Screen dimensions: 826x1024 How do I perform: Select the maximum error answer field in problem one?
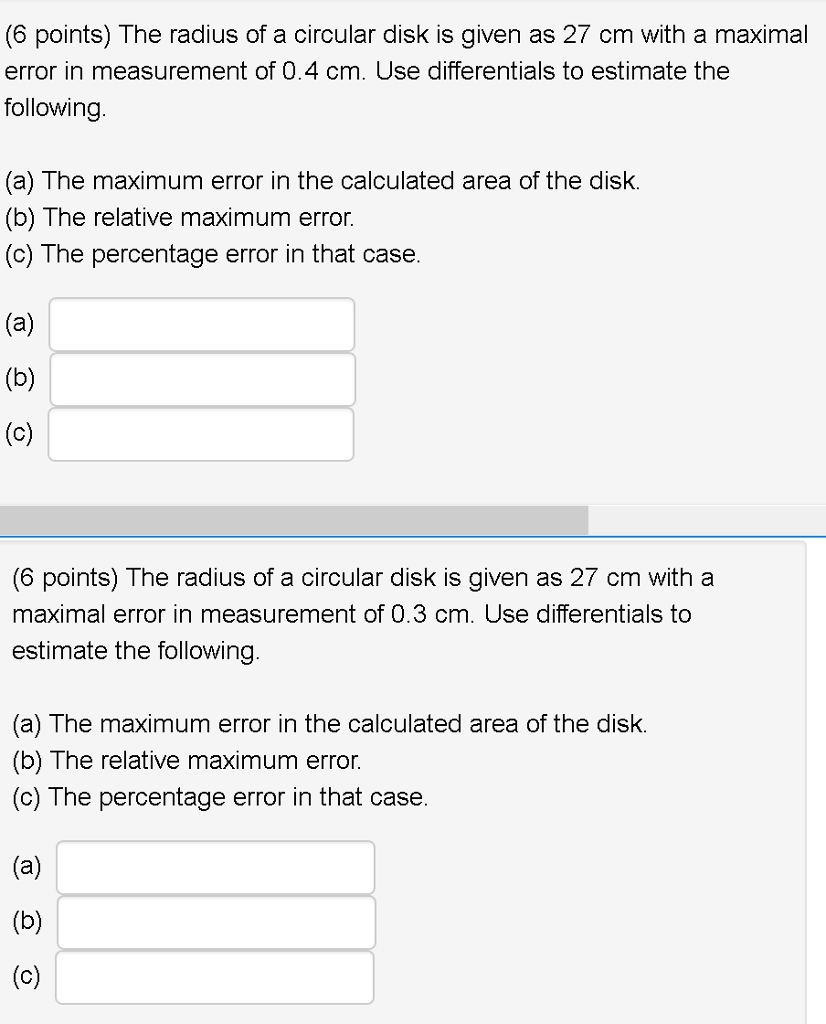point(200,323)
